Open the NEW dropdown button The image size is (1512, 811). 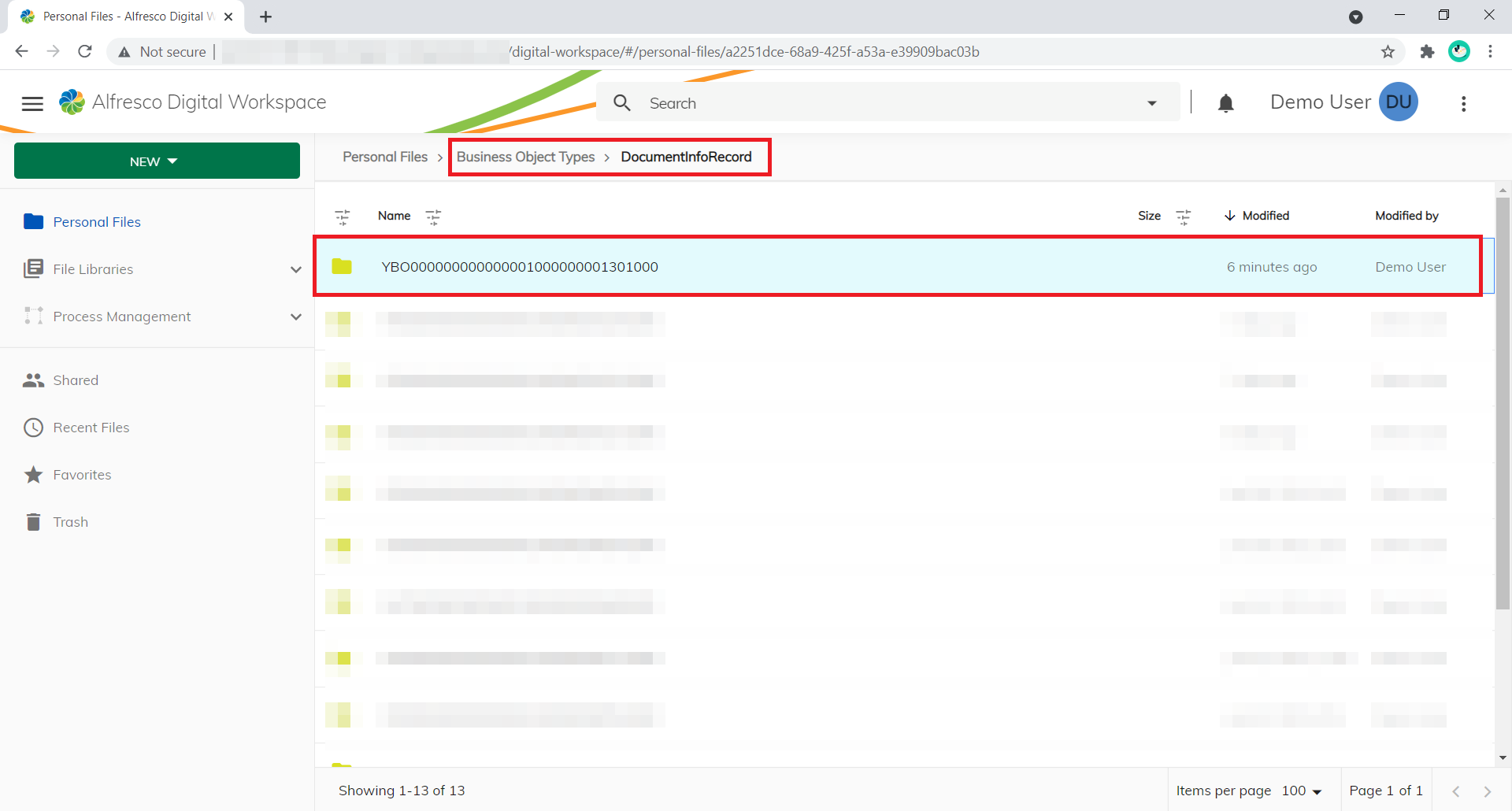157,161
